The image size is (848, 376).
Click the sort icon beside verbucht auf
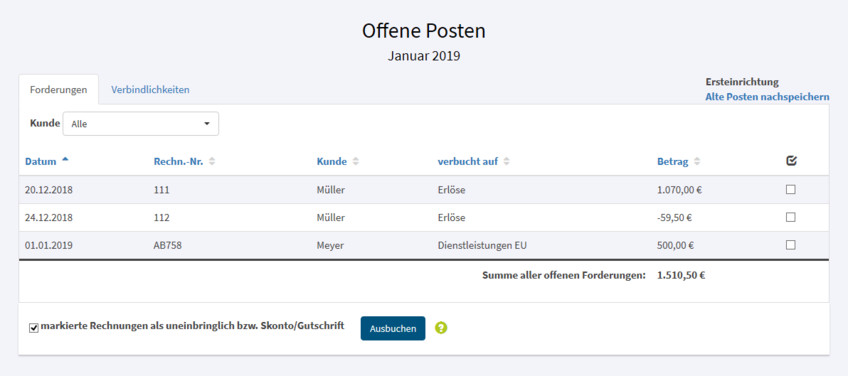tap(506, 161)
